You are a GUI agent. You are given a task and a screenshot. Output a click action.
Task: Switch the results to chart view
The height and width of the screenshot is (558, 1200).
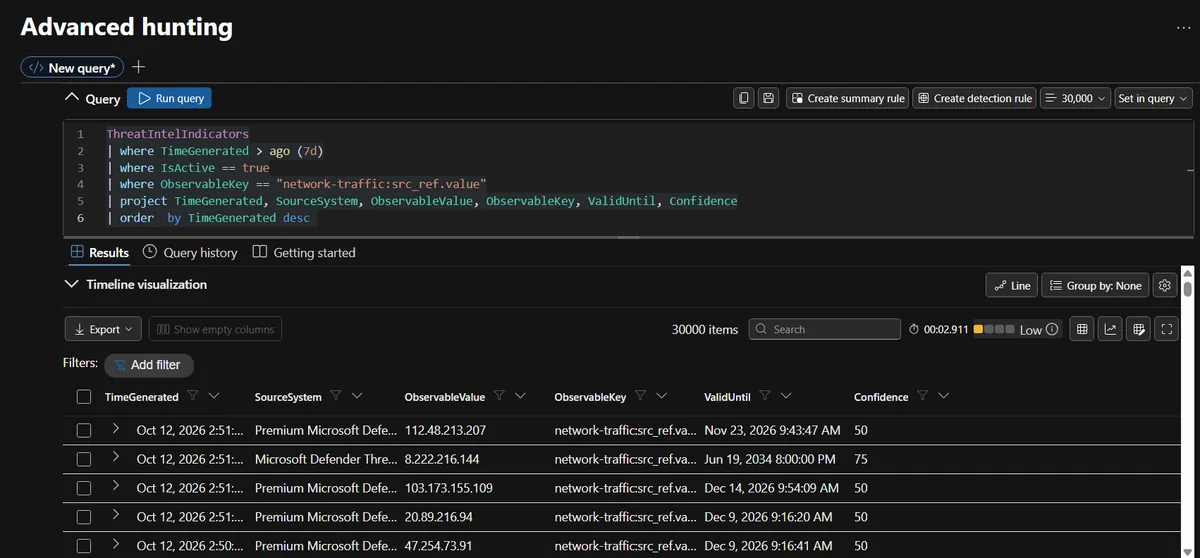pos(1110,329)
